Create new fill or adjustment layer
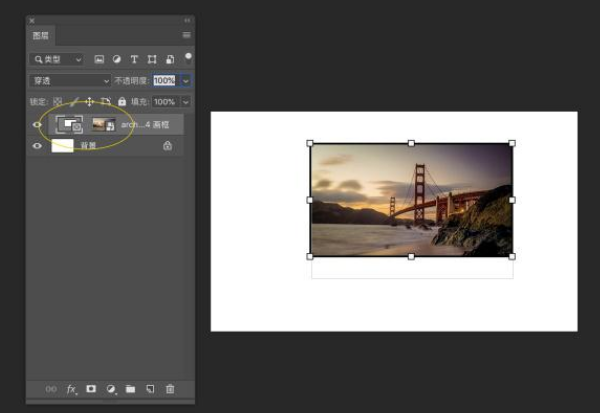The height and width of the screenshot is (413, 600). tap(111, 389)
